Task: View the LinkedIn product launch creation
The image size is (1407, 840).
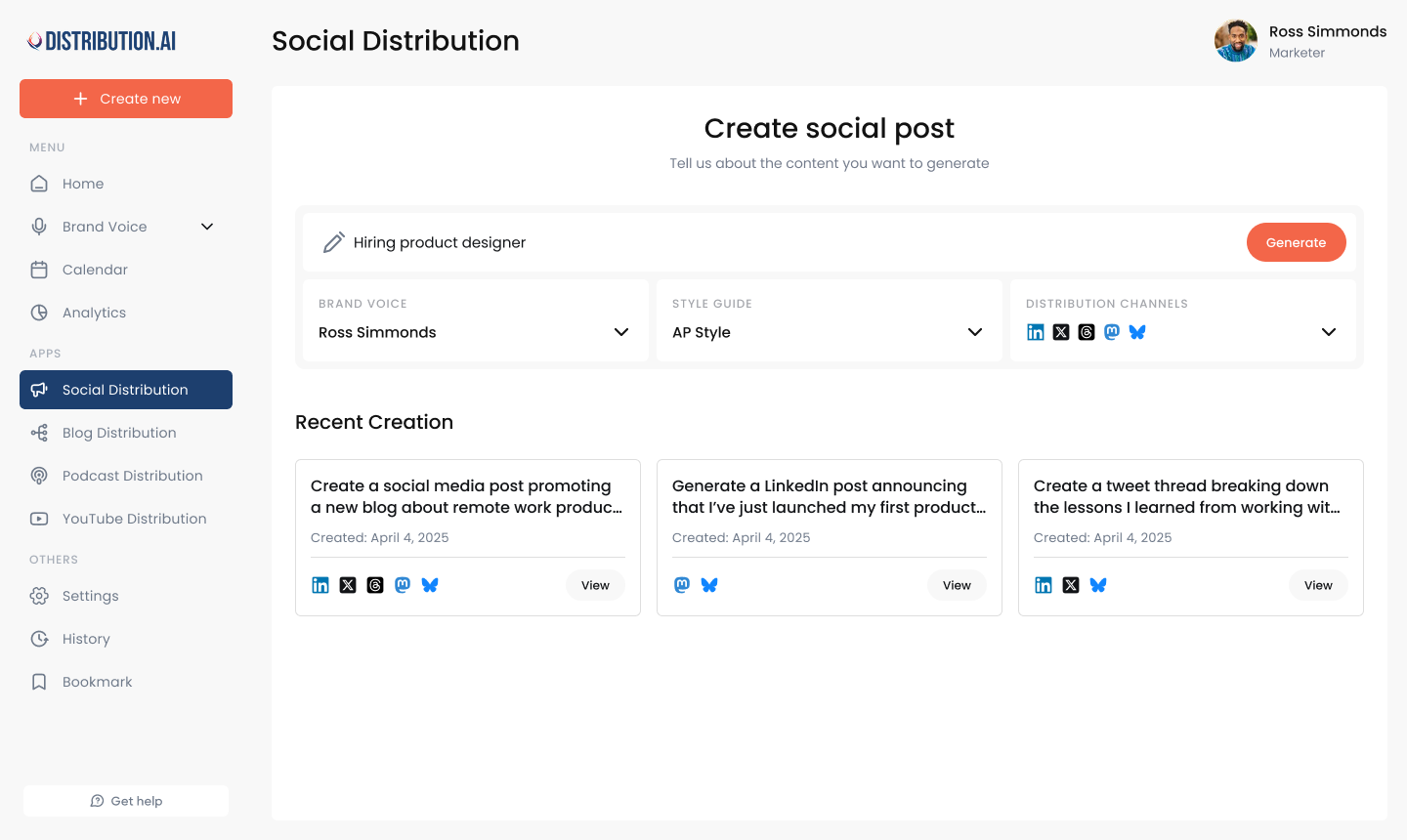Action: click(x=957, y=585)
